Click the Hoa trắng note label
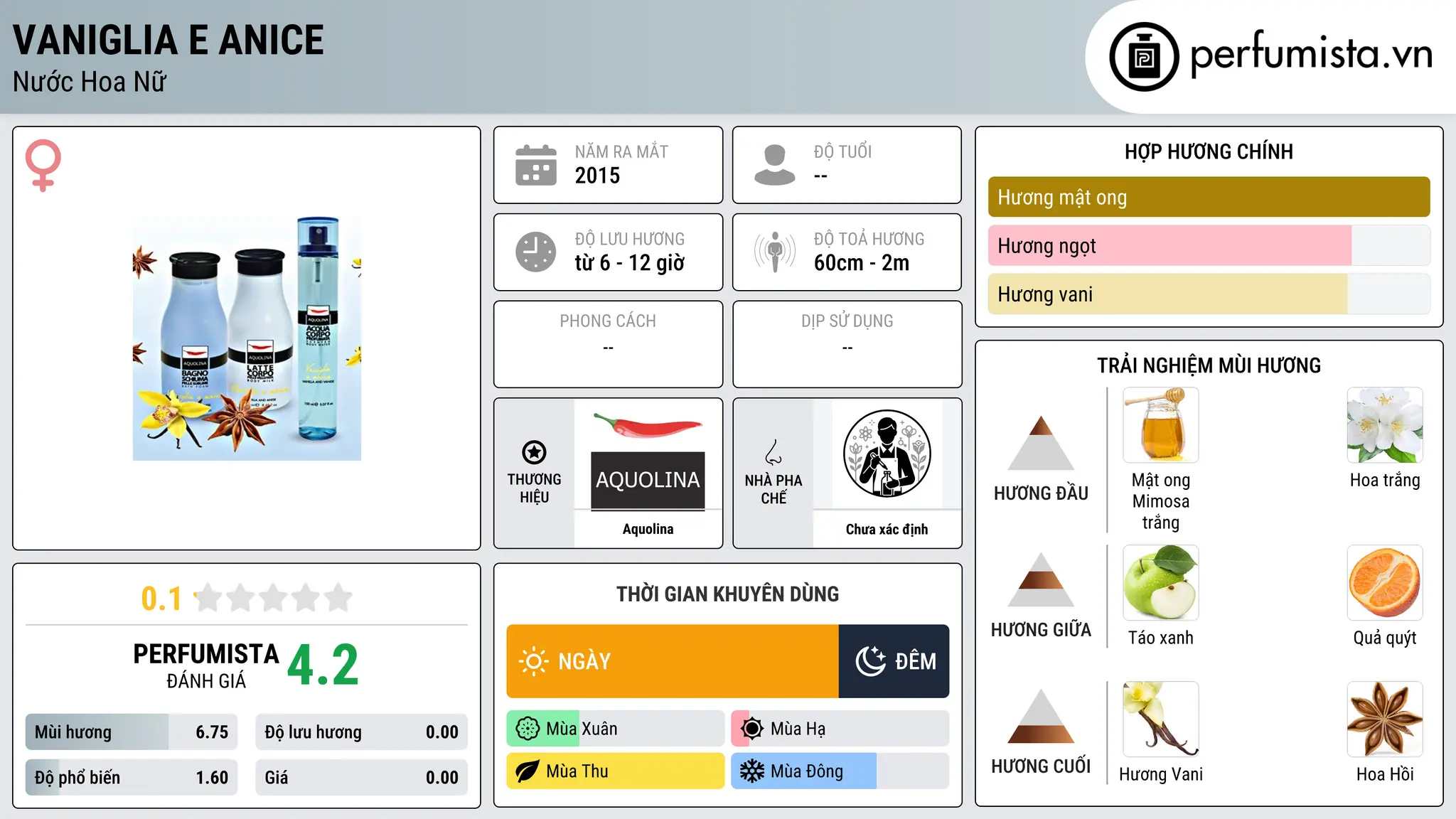 [x=1385, y=481]
